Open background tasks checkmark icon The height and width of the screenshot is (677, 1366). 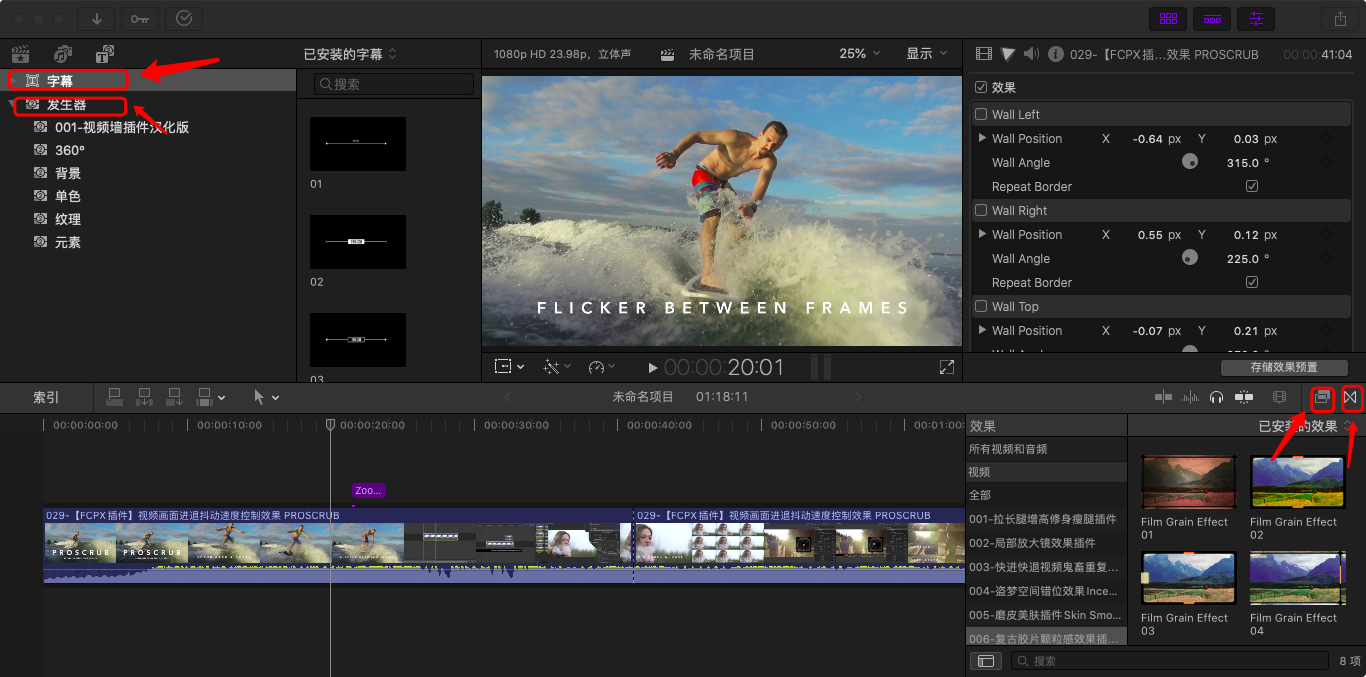(184, 18)
